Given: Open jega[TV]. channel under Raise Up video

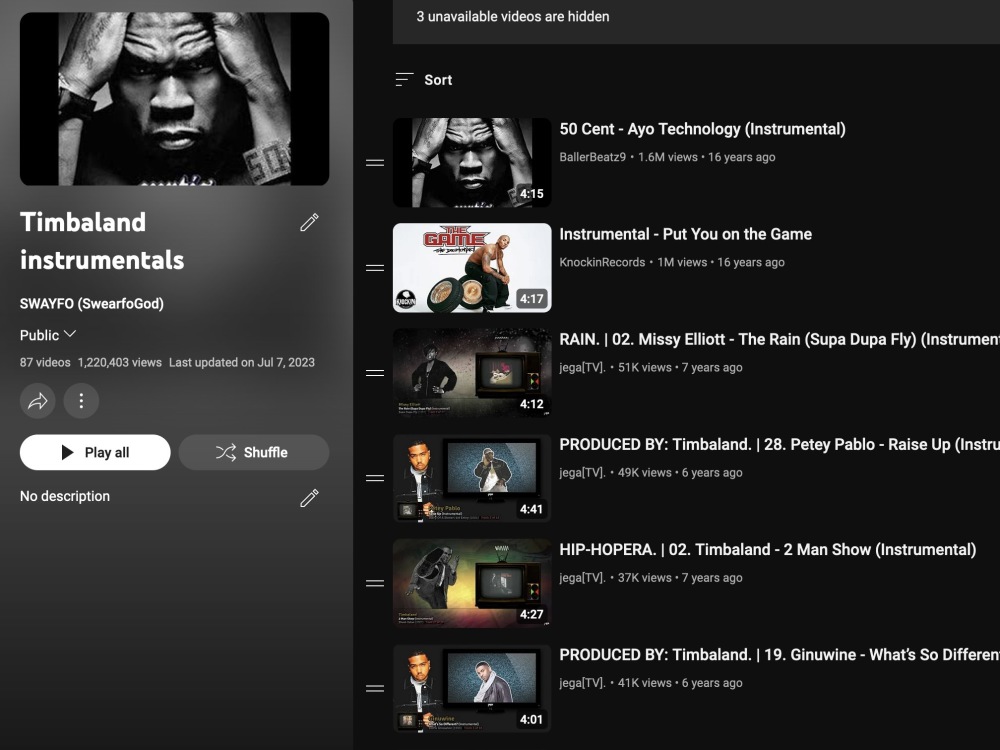Looking at the screenshot, I should point(582,473).
